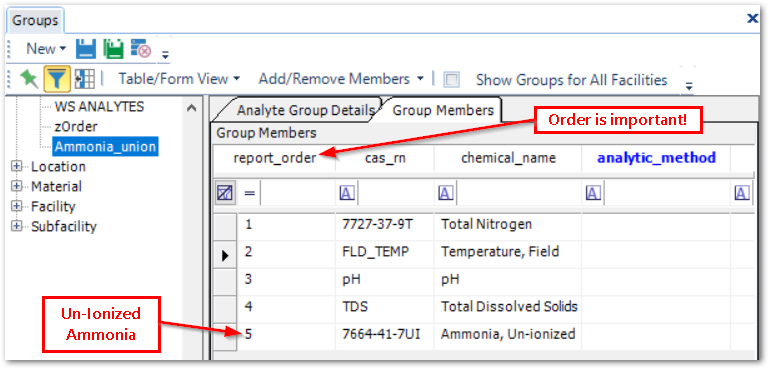The image size is (769, 369).
Task: Check Show Groups for All Facilities box
Action: click(451, 79)
